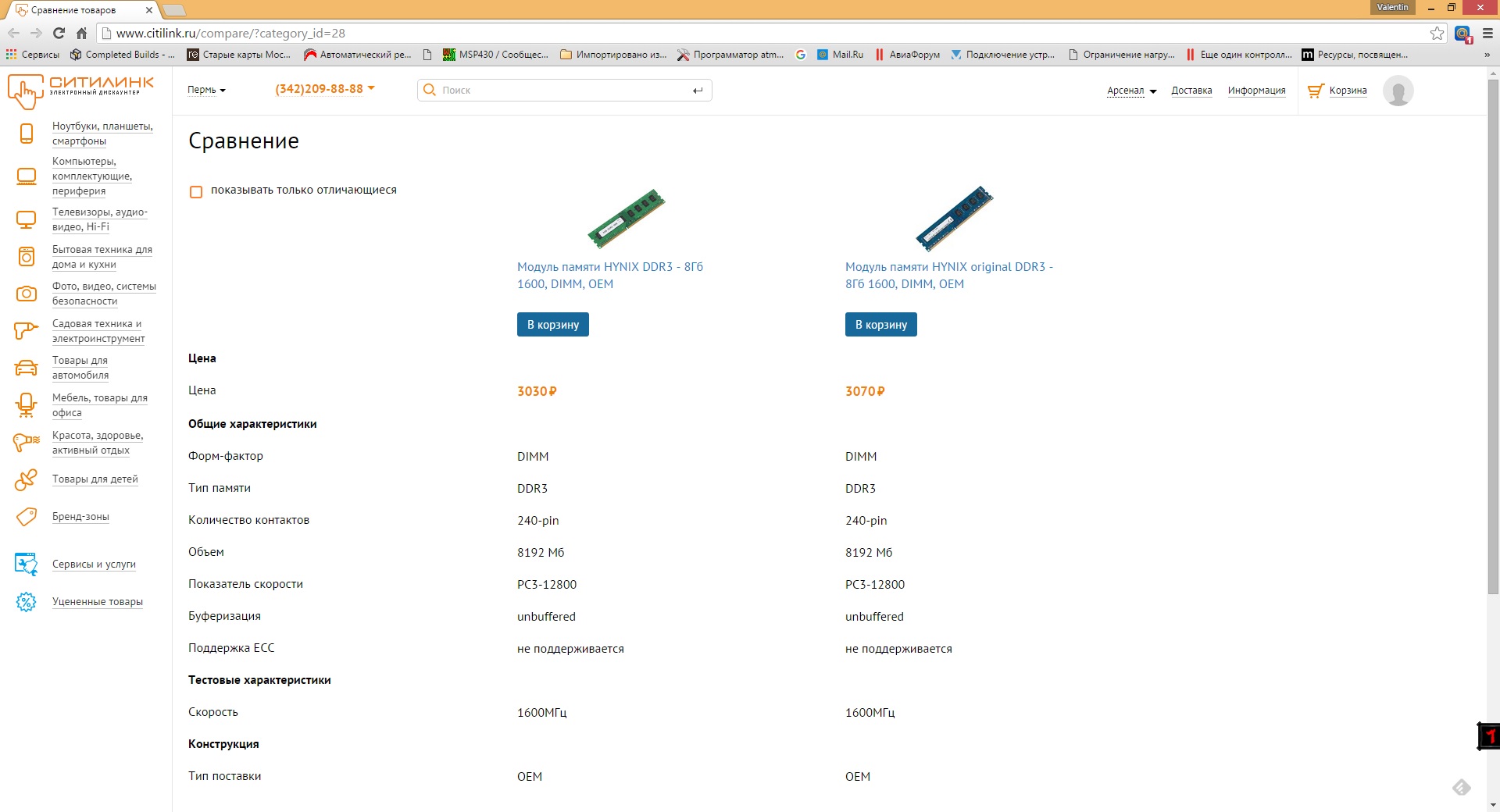Image resolution: width=1500 pixels, height=812 pixels.
Task: Open the Chrome menu hamburger icon
Action: coord(1487,33)
